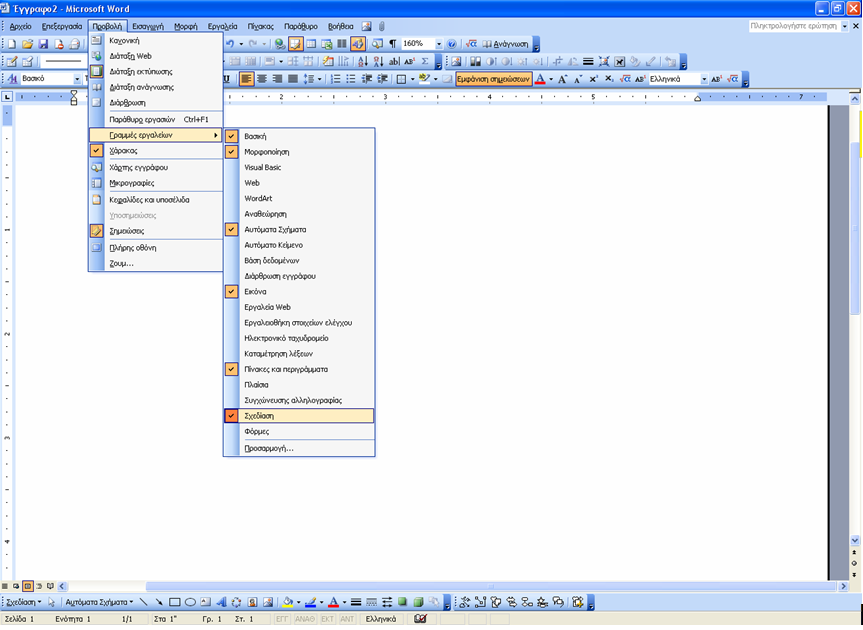863x630 pixels.
Task: Open the Εργαλεία menu
Action: (222, 26)
